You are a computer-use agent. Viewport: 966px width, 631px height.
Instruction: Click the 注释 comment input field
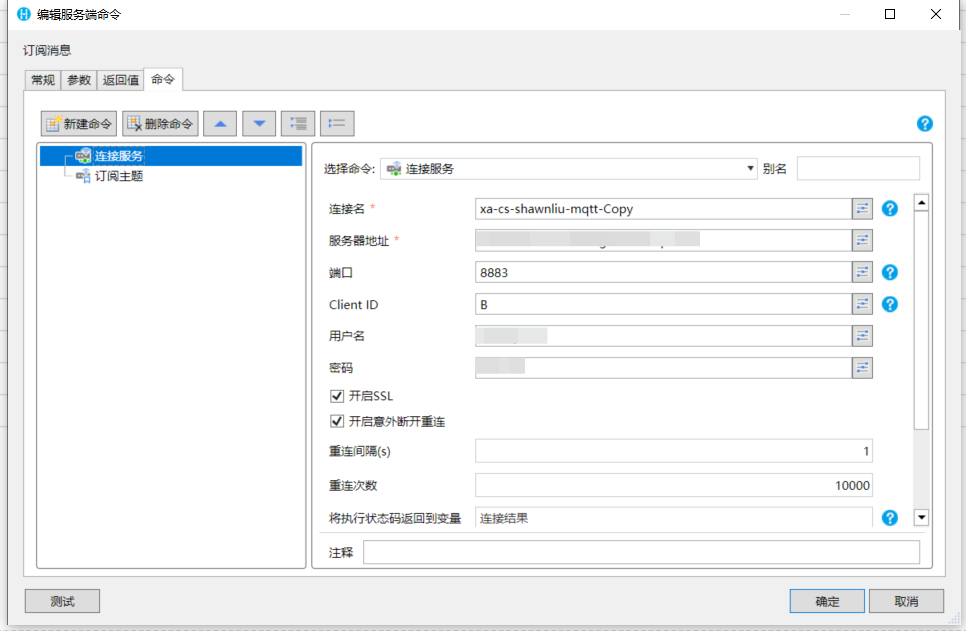pyautogui.click(x=640, y=552)
